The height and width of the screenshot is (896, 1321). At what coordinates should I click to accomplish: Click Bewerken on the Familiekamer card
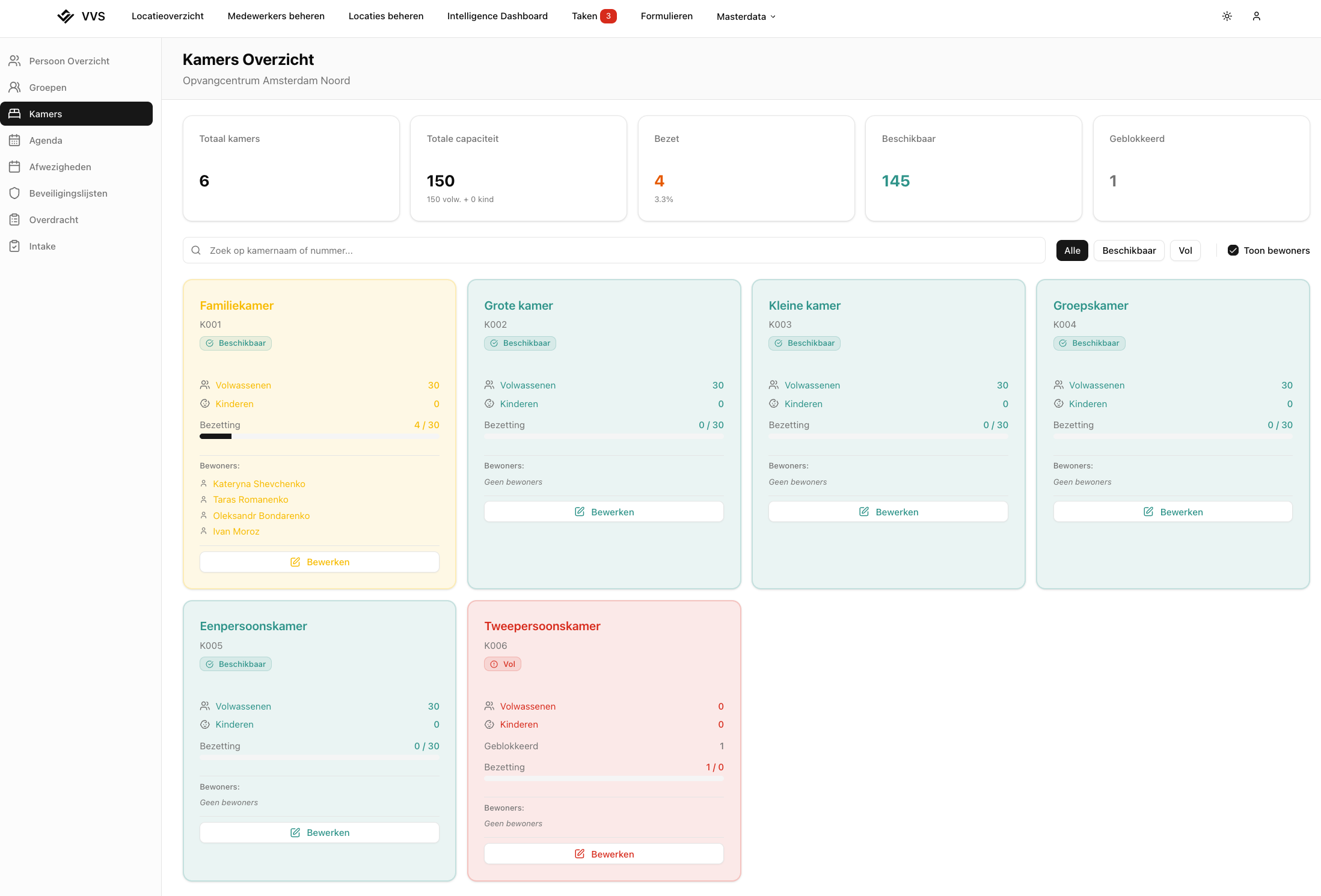click(319, 562)
